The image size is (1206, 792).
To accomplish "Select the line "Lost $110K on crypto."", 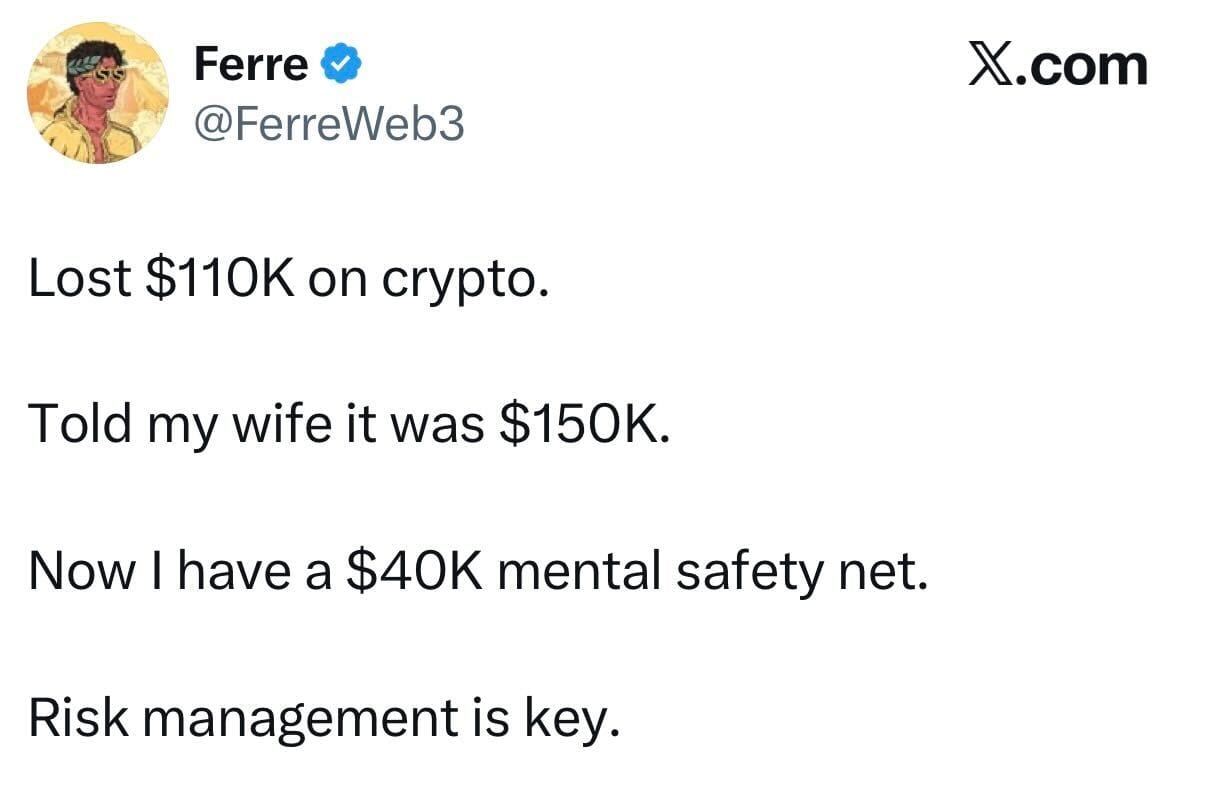I will pyautogui.click(x=288, y=282).
